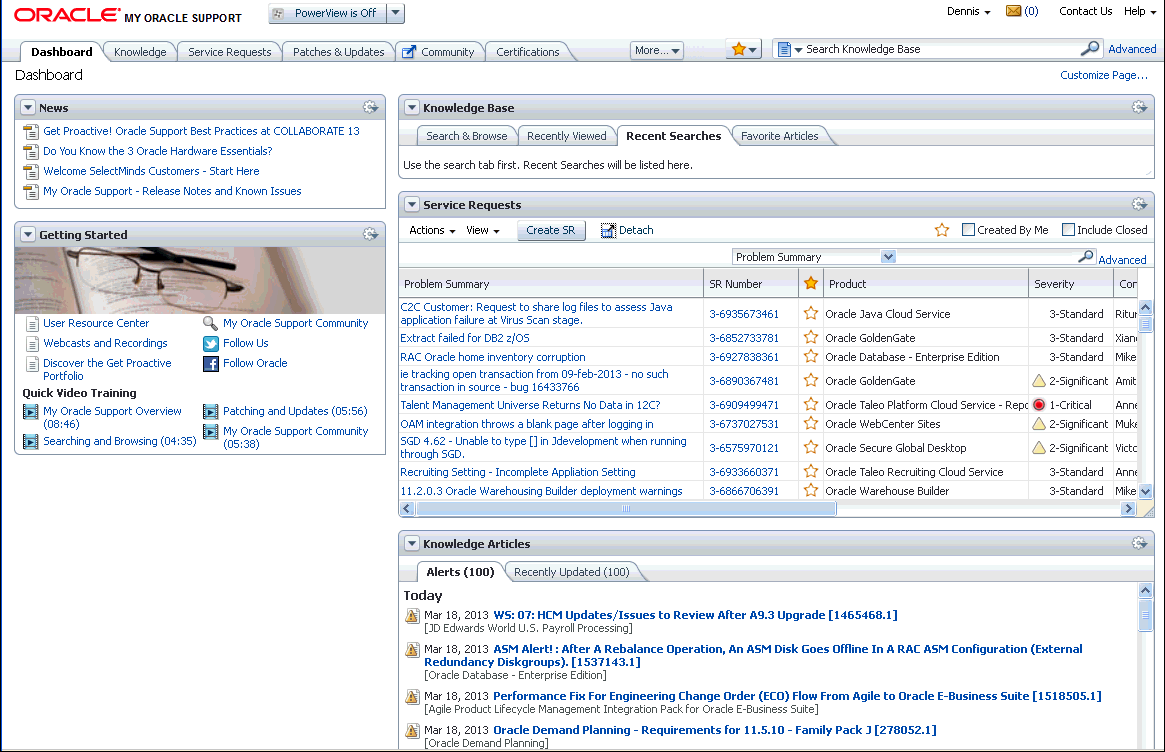Screen dimensions: 1165x752
Task: Click My Oracle Support Community magnifier icon
Action: click(x=210, y=323)
